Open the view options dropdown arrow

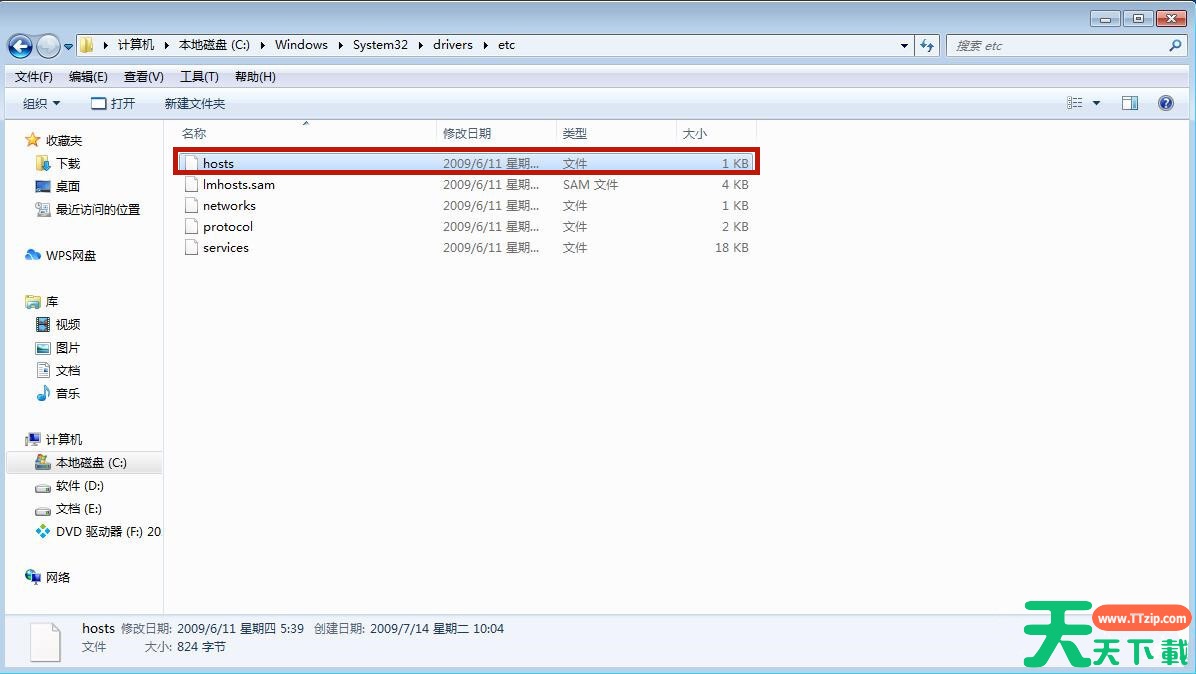click(1096, 103)
